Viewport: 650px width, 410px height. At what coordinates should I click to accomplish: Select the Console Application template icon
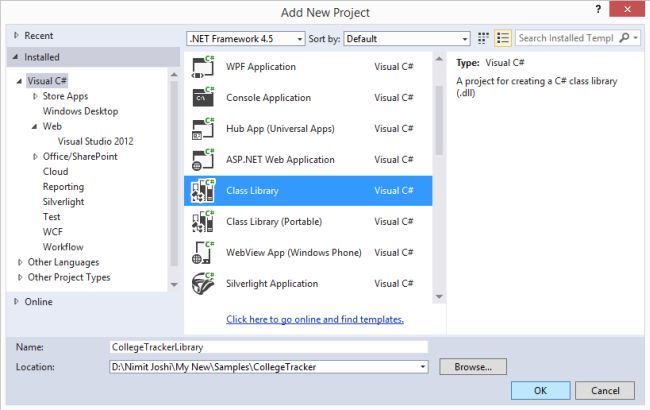[x=203, y=97]
